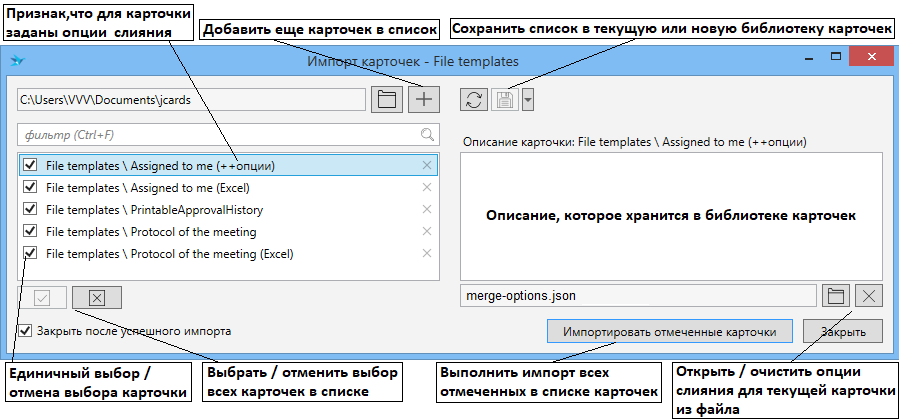Image resolution: width=899 pixels, height=420 pixels.
Task: Remove Assigned to me (Excel) card with X
Action: [x=427, y=187]
